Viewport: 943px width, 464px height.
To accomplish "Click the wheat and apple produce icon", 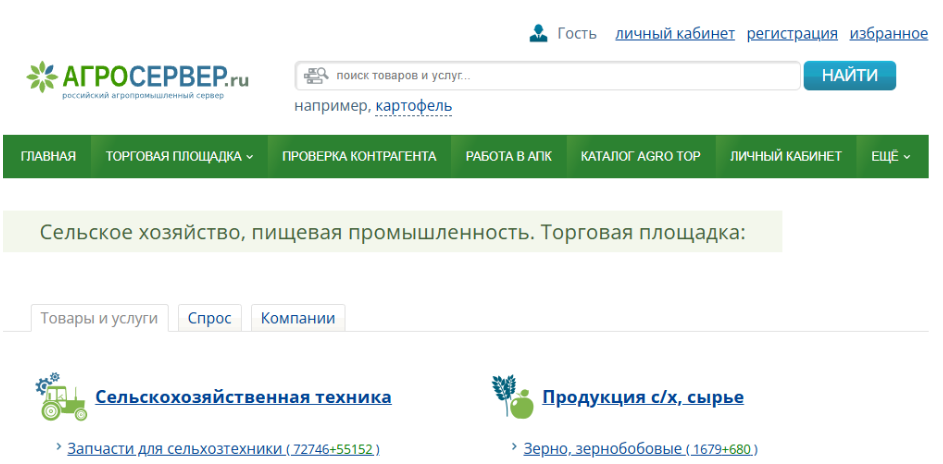I will 512,397.
